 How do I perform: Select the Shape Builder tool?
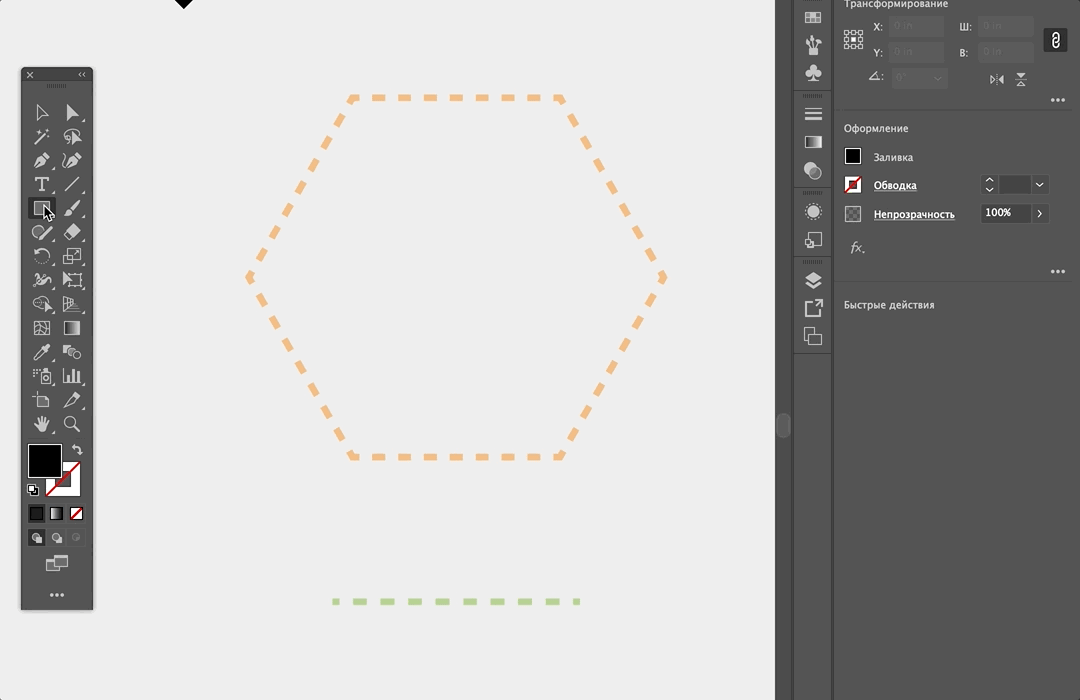(41, 304)
